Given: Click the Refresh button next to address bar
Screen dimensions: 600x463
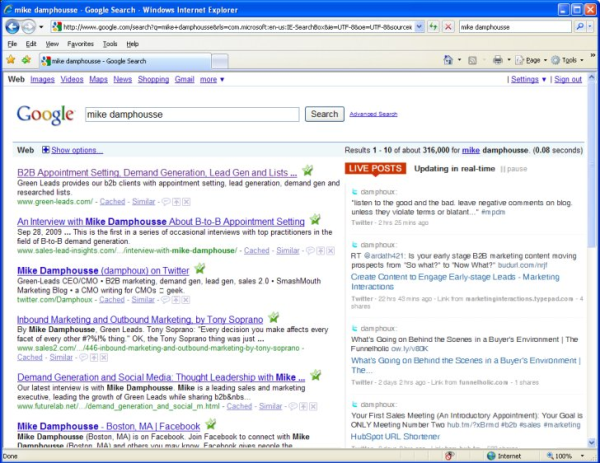Looking at the screenshot, I should (x=433, y=27).
